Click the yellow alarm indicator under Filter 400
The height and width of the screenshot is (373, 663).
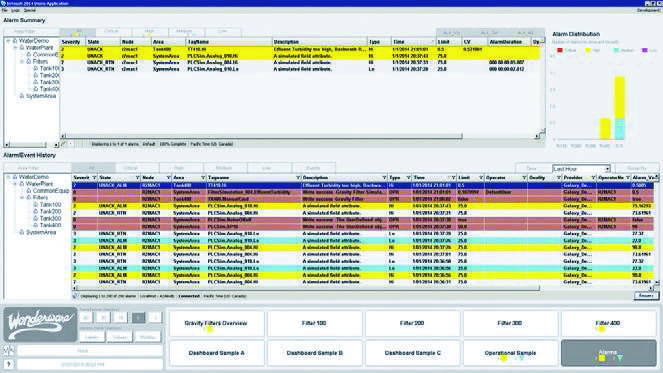click(602, 329)
